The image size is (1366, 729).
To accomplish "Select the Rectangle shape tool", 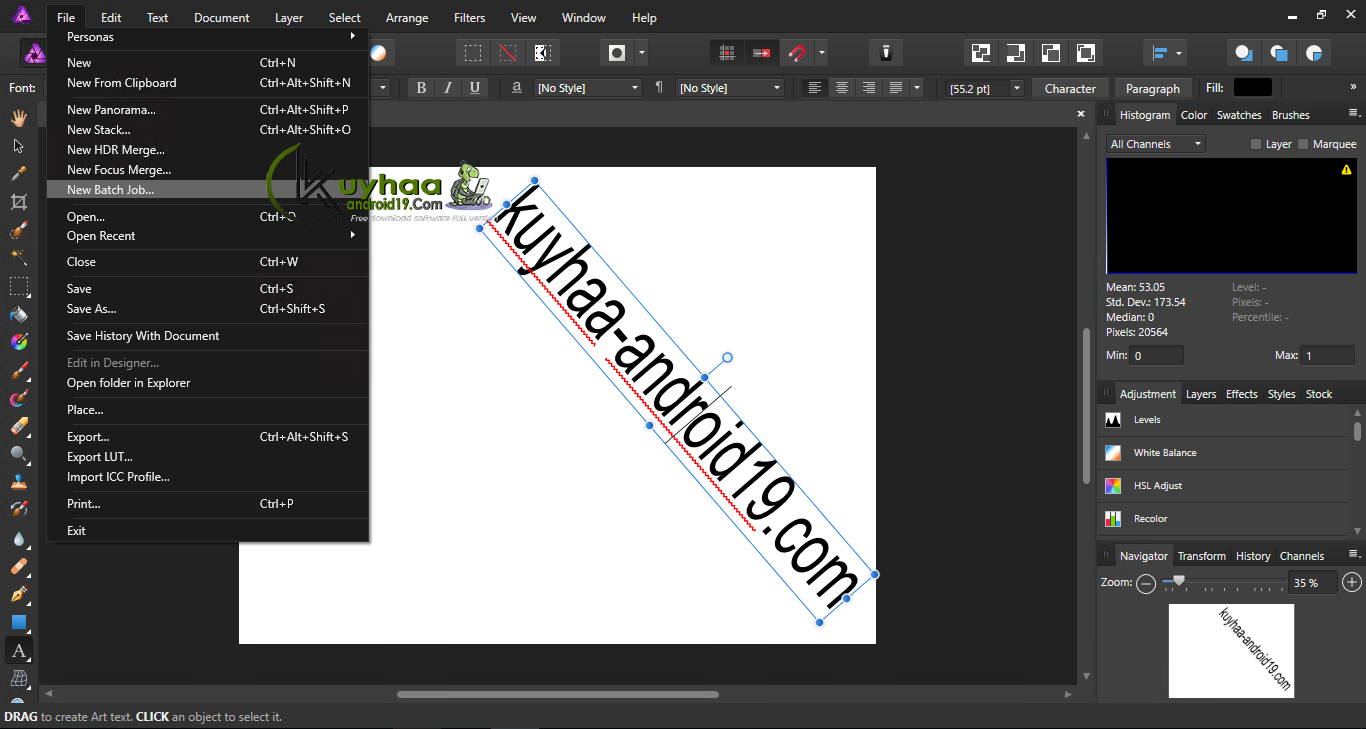I will (x=18, y=622).
